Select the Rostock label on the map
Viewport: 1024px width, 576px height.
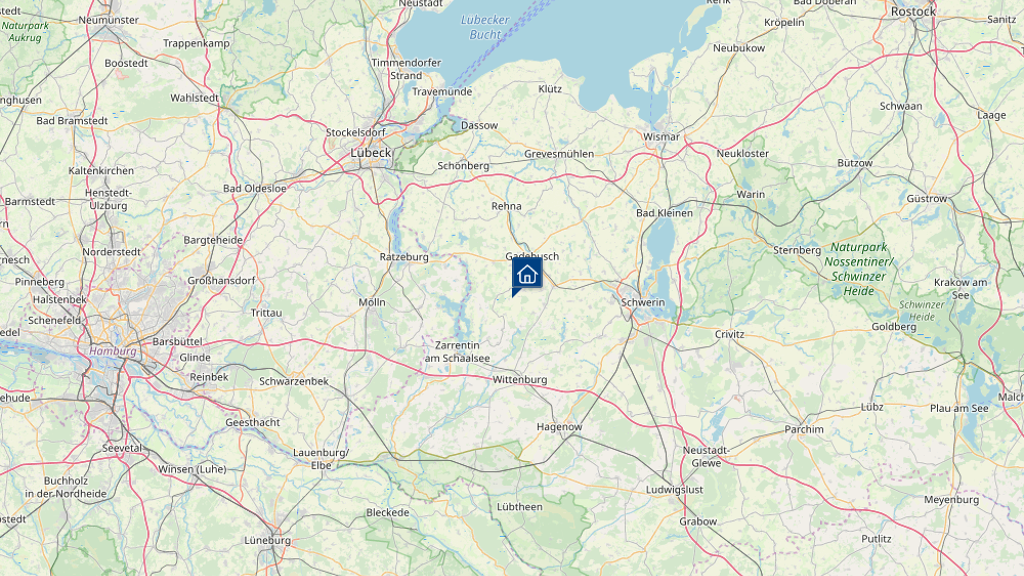click(x=913, y=12)
